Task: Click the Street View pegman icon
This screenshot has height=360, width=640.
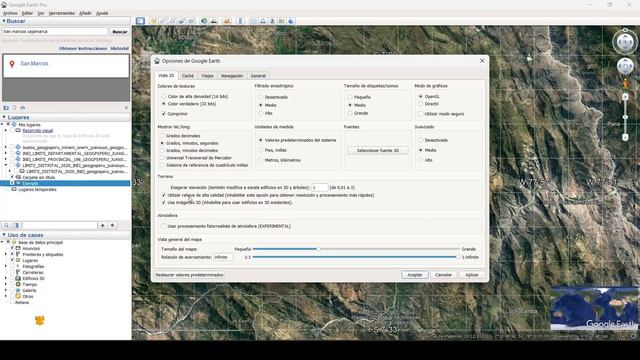Action: 625,84
